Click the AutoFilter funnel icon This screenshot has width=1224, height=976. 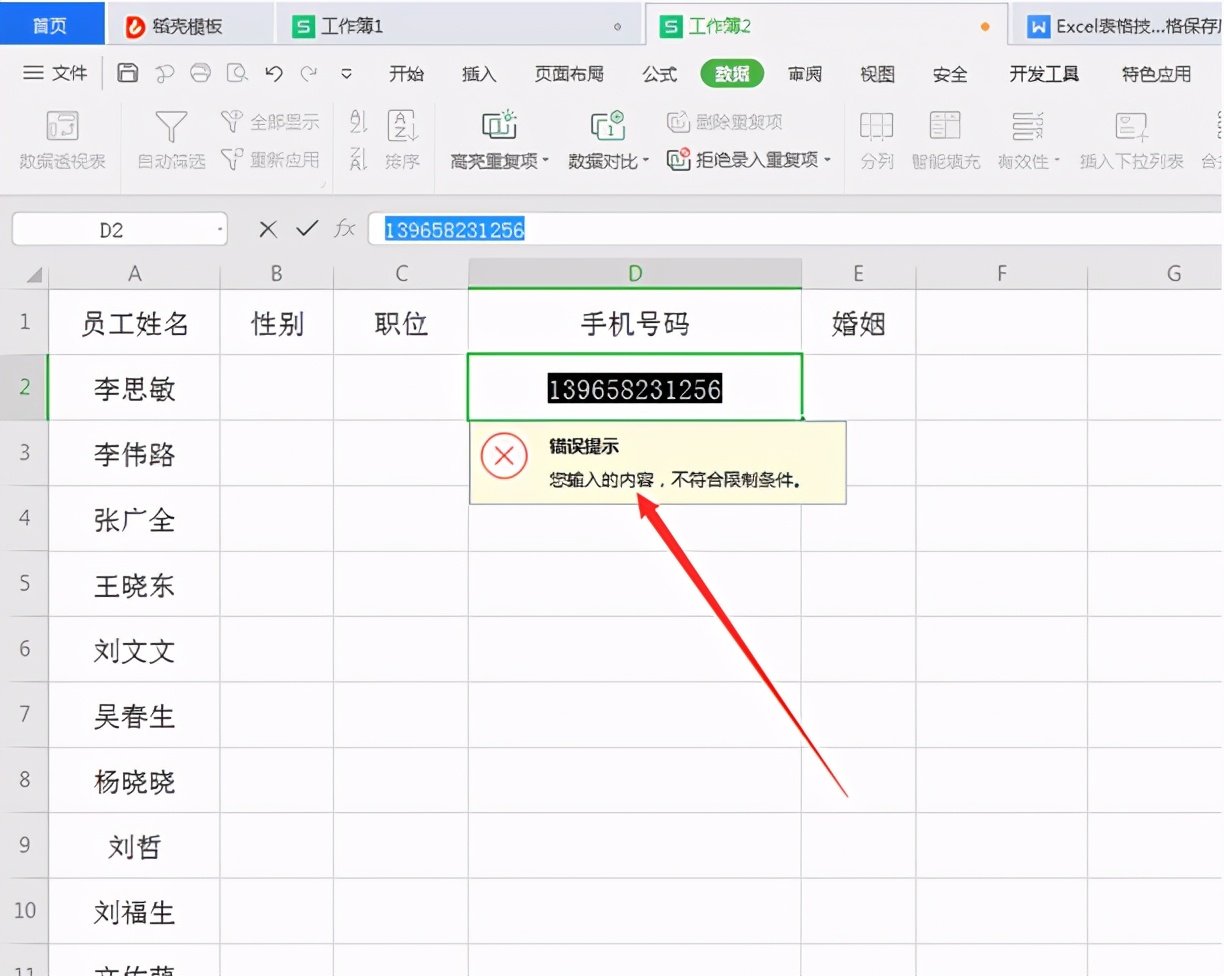coord(171,126)
